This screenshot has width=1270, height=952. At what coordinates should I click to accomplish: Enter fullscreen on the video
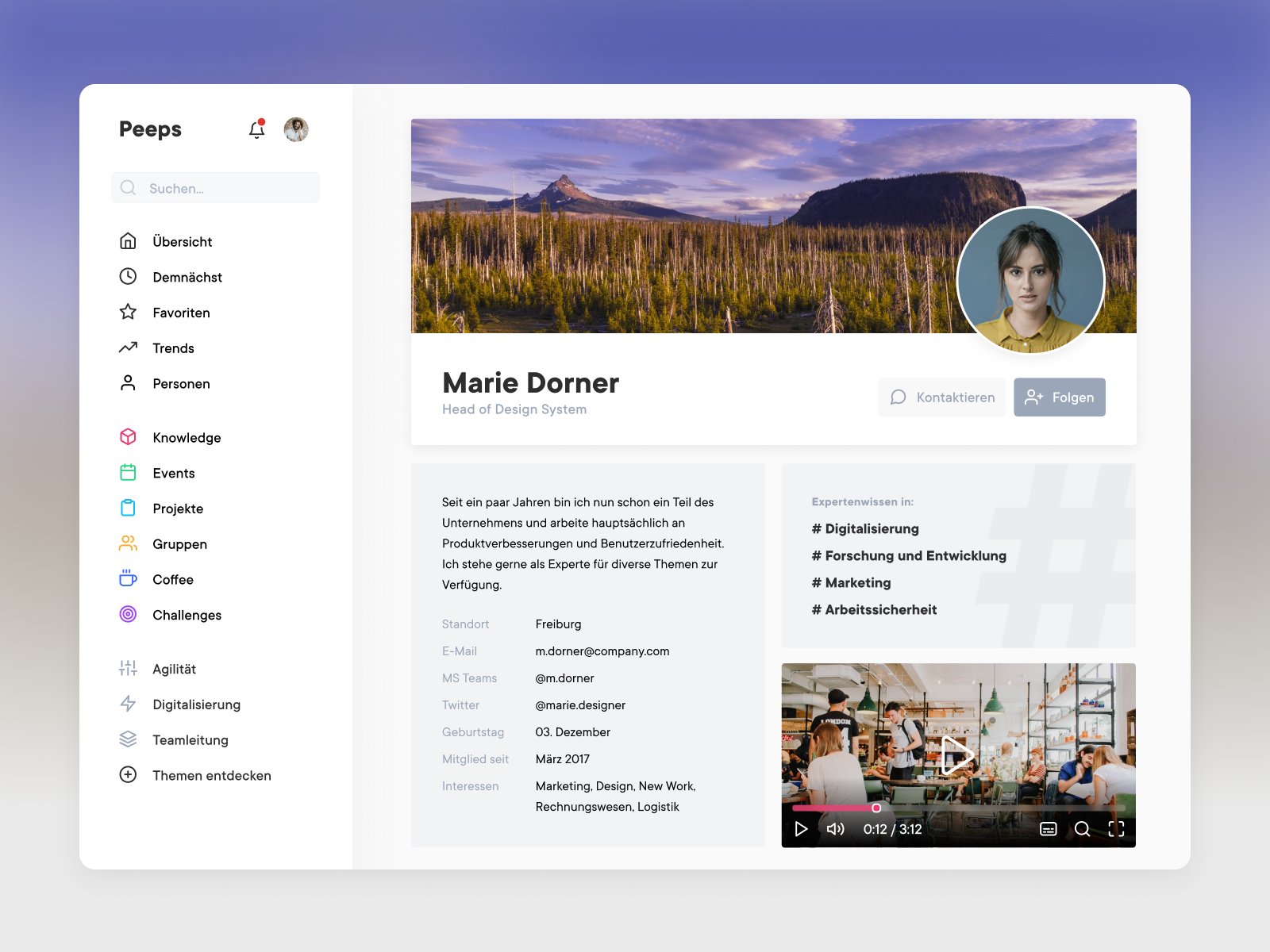tap(1116, 829)
